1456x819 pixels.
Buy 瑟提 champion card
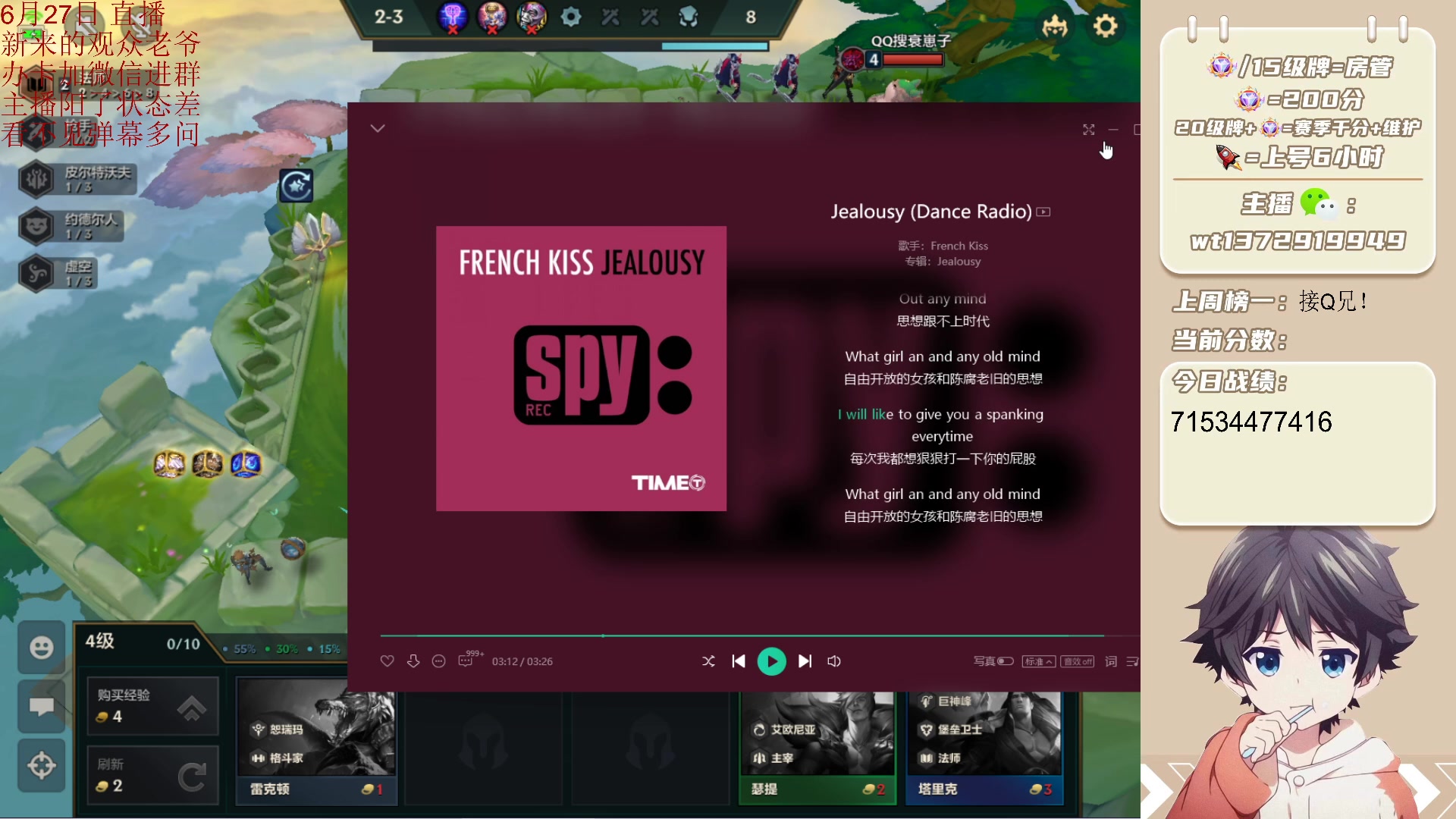[x=817, y=747]
